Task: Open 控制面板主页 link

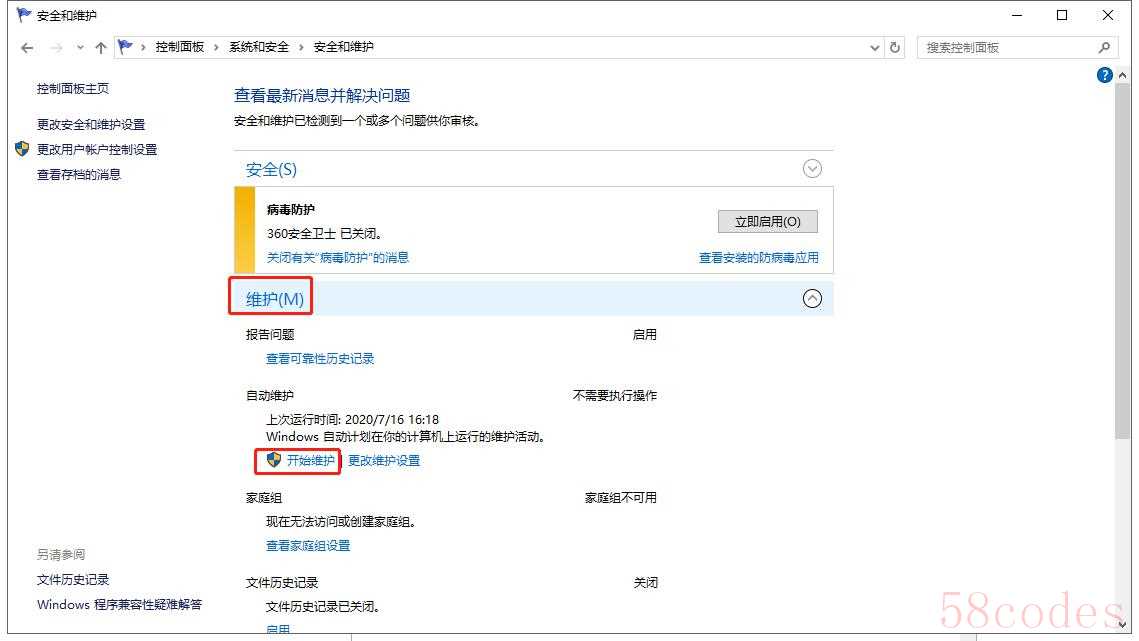Action: click(73, 89)
